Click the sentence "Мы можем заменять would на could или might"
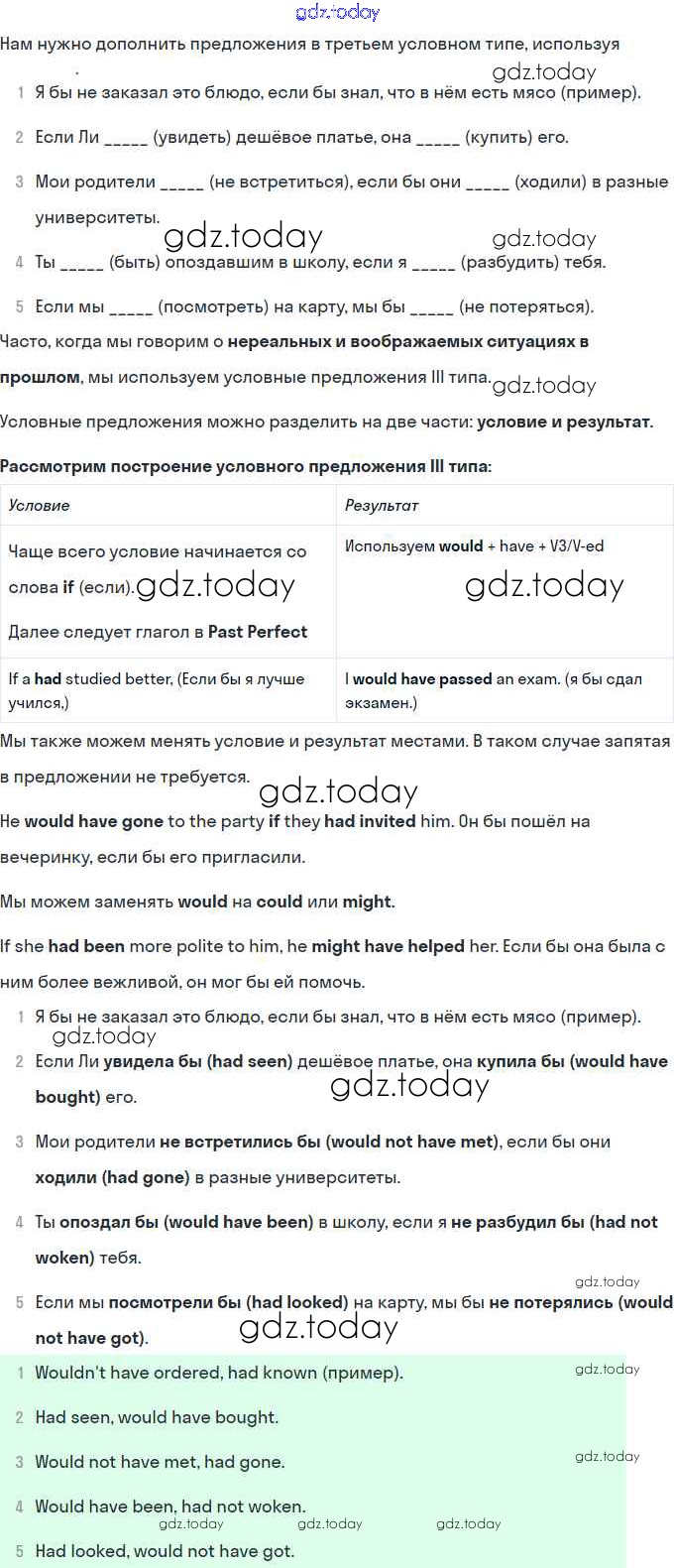Image resolution: width=674 pixels, height=1568 pixels. [197, 902]
